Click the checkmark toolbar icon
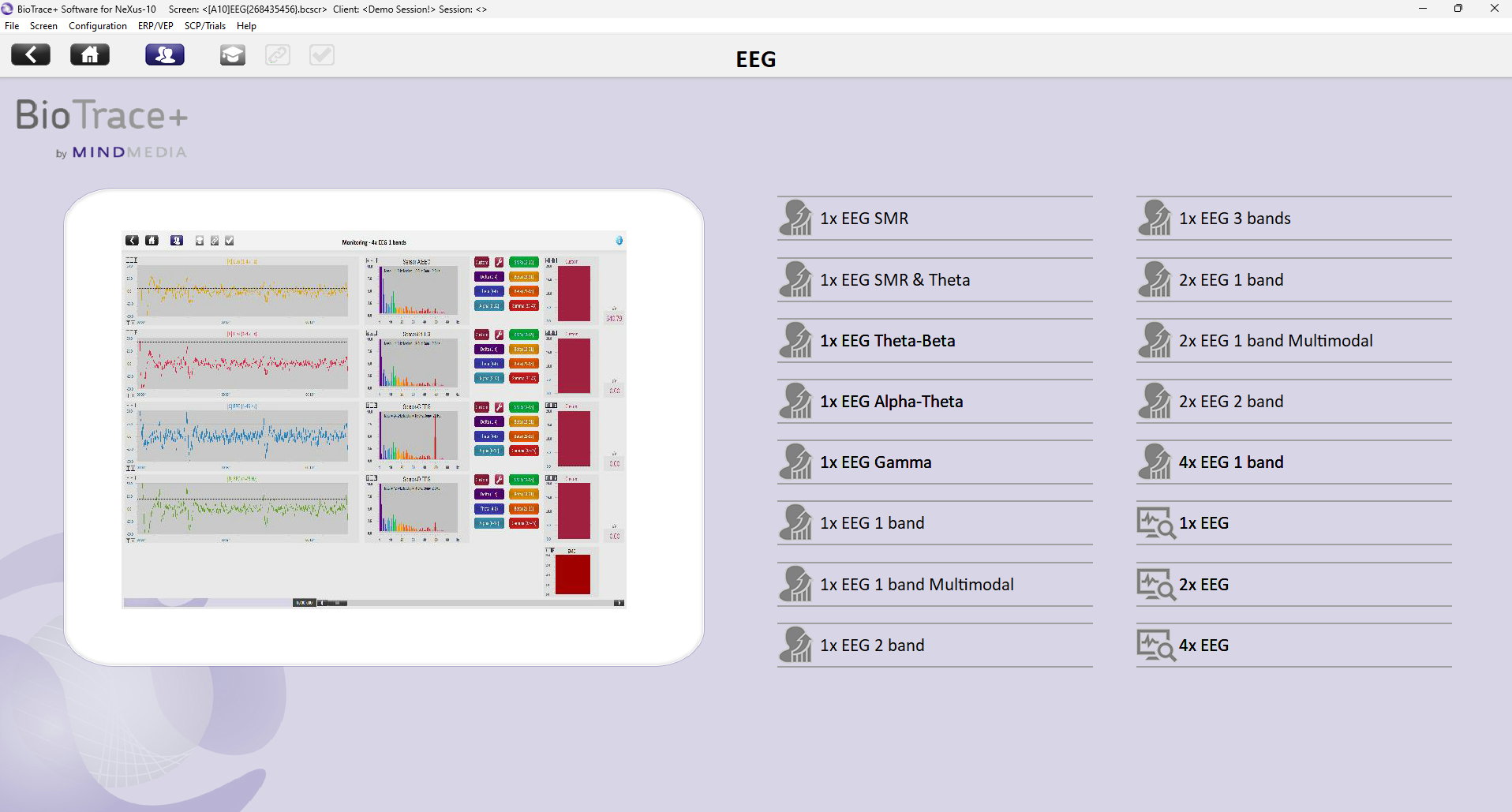Screen dimensions: 1512x812 (x=322, y=55)
